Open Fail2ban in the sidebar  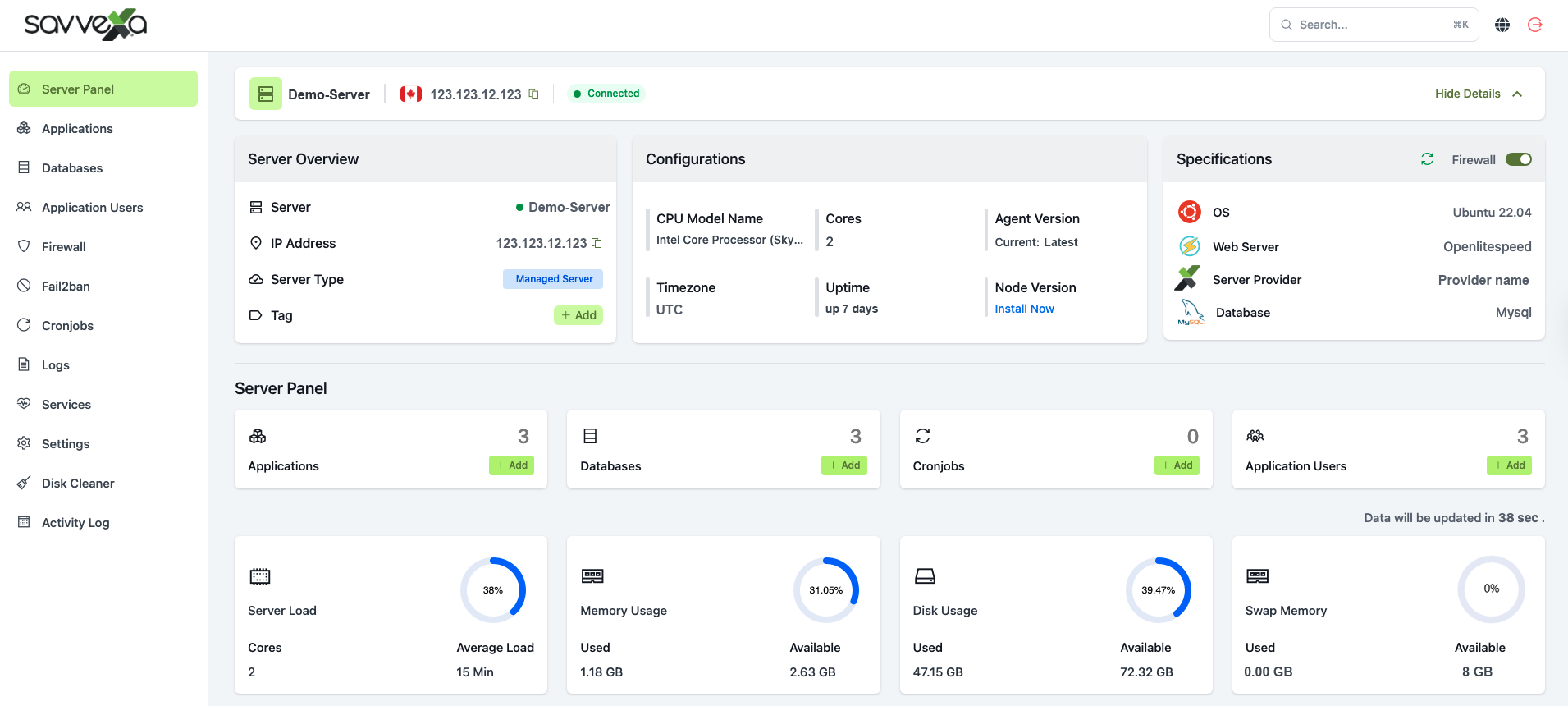[x=66, y=287]
